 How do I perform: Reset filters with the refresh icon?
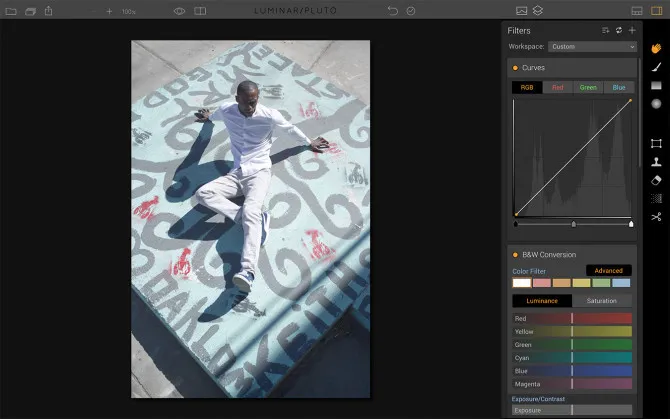(x=618, y=31)
